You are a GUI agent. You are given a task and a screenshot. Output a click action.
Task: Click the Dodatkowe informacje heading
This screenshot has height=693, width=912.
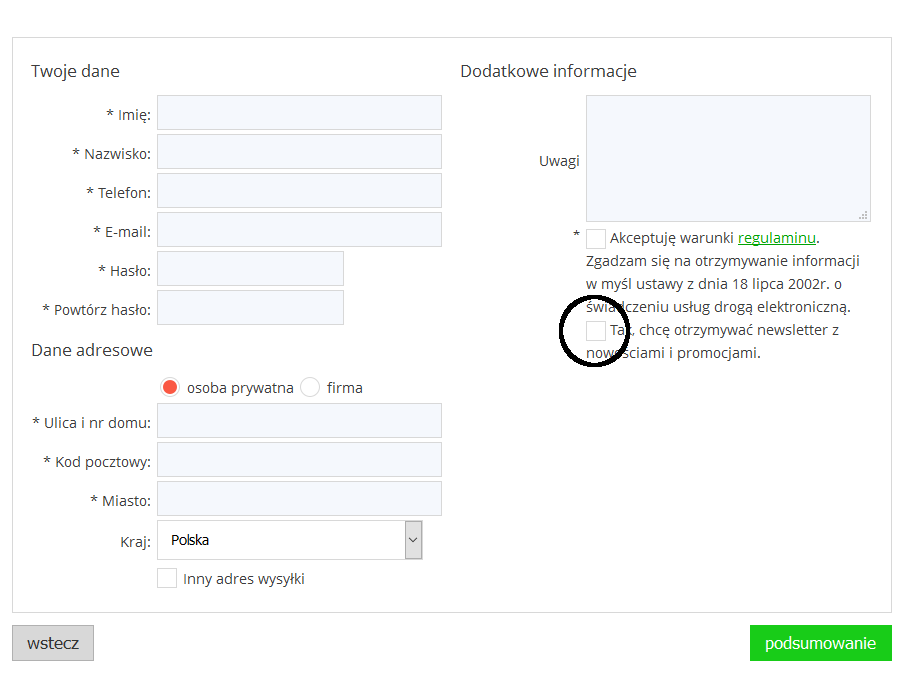coord(548,71)
